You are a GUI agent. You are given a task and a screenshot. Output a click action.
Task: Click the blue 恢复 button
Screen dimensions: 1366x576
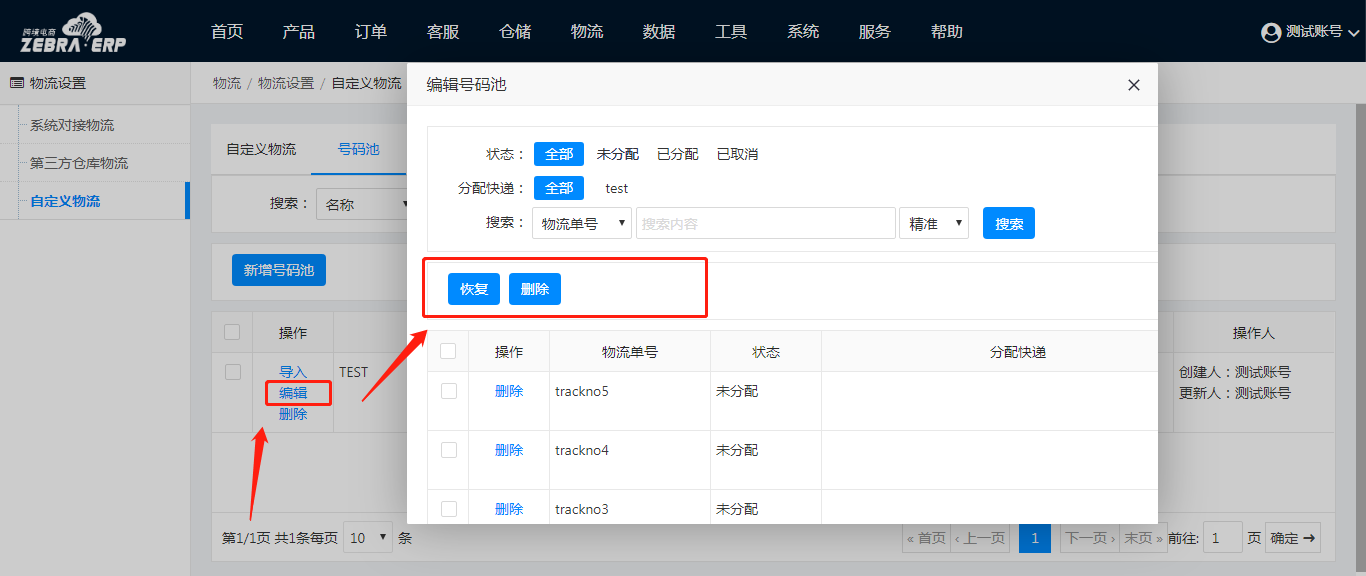pyautogui.click(x=474, y=289)
